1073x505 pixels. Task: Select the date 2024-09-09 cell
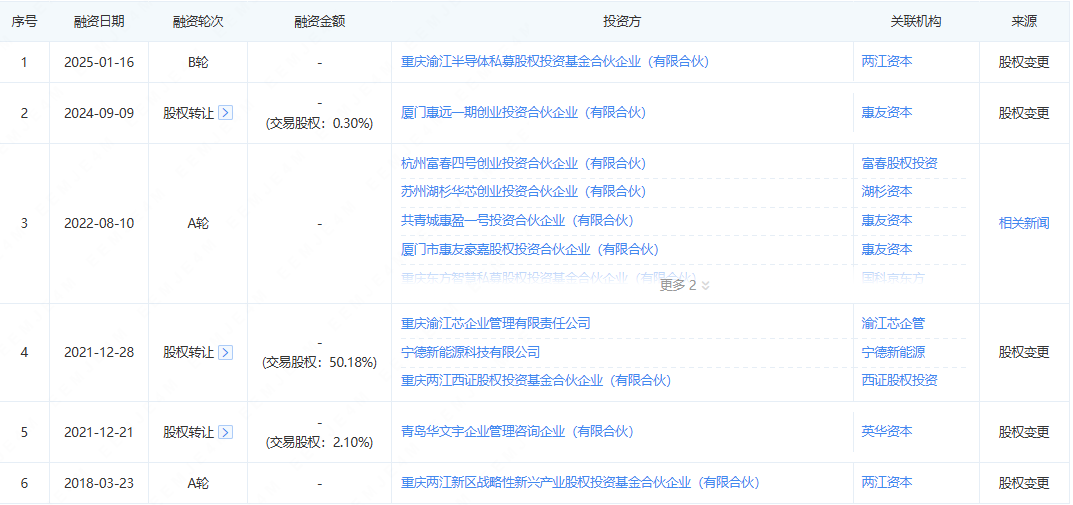(x=99, y=113)
